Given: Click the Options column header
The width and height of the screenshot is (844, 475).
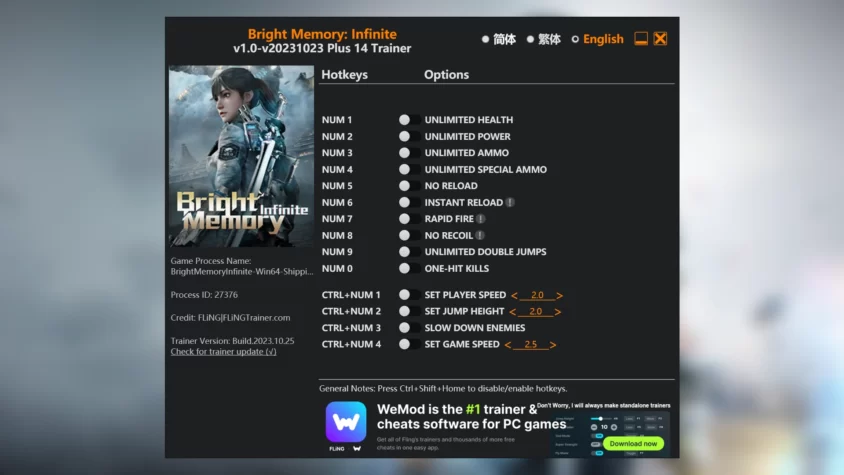Looking at the screenshot, I should coord(446,75).
